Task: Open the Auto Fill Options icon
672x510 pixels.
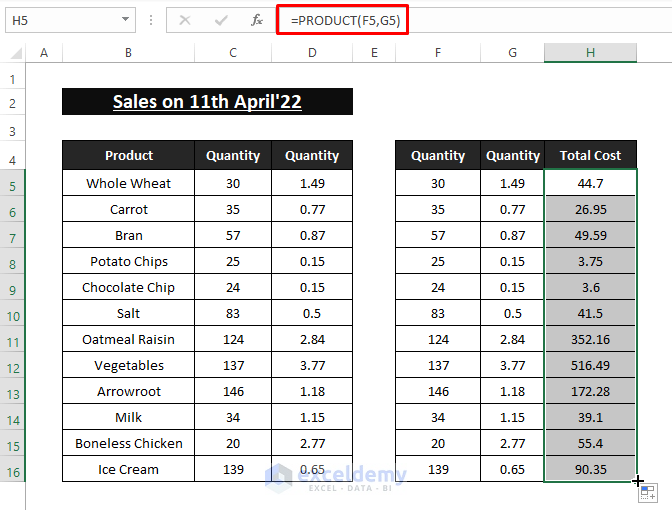Action: [x=647, y=493]
